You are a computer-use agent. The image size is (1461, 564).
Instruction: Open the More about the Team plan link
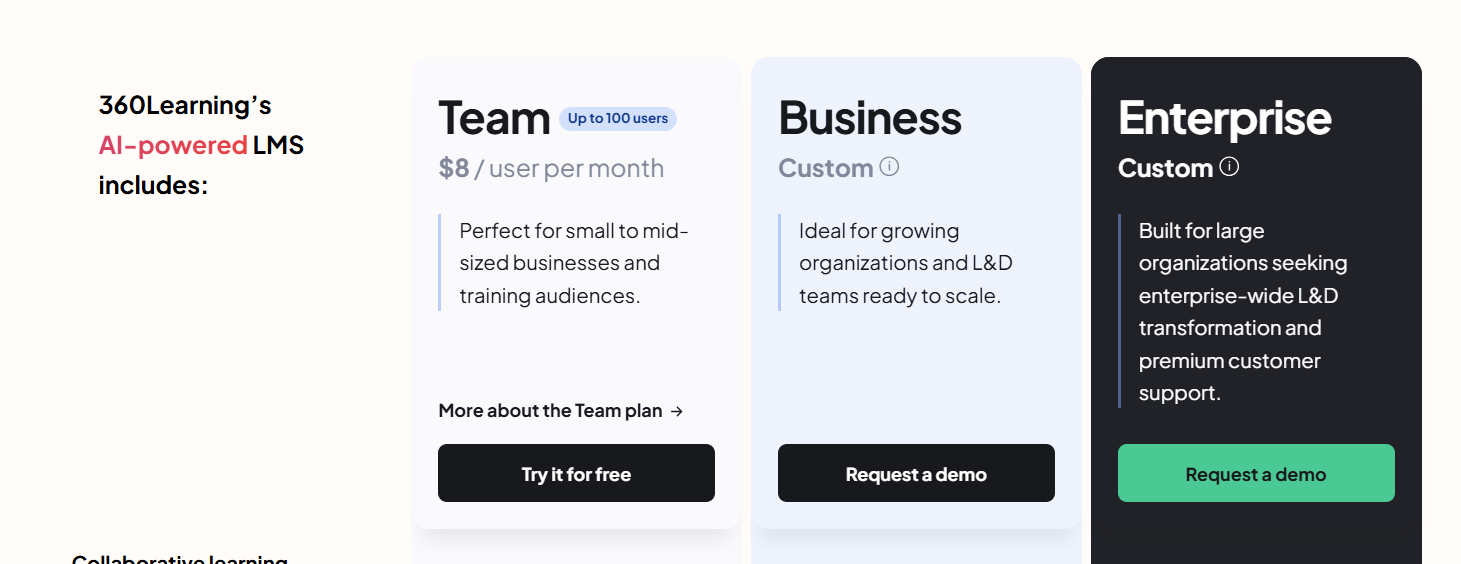(x=561, y=411)
